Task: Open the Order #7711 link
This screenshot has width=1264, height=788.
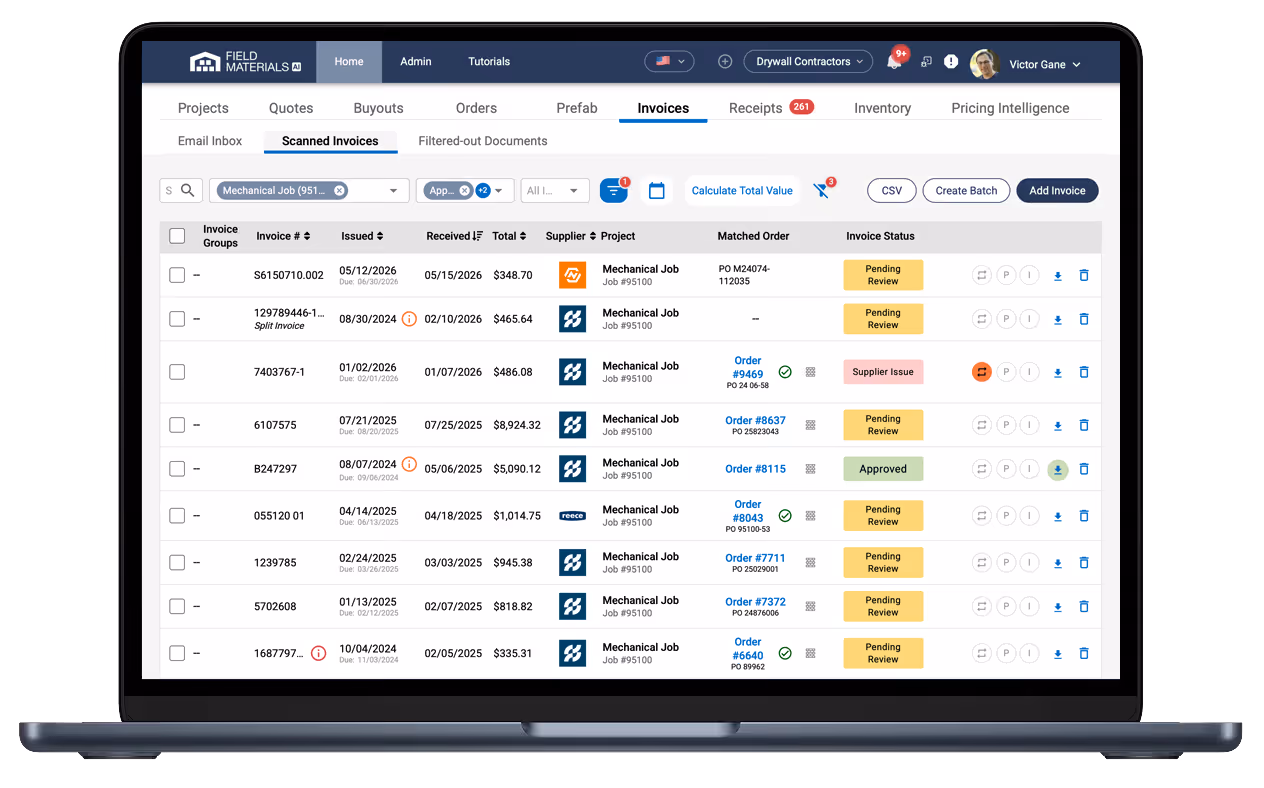Action: (x=755, y=558)
